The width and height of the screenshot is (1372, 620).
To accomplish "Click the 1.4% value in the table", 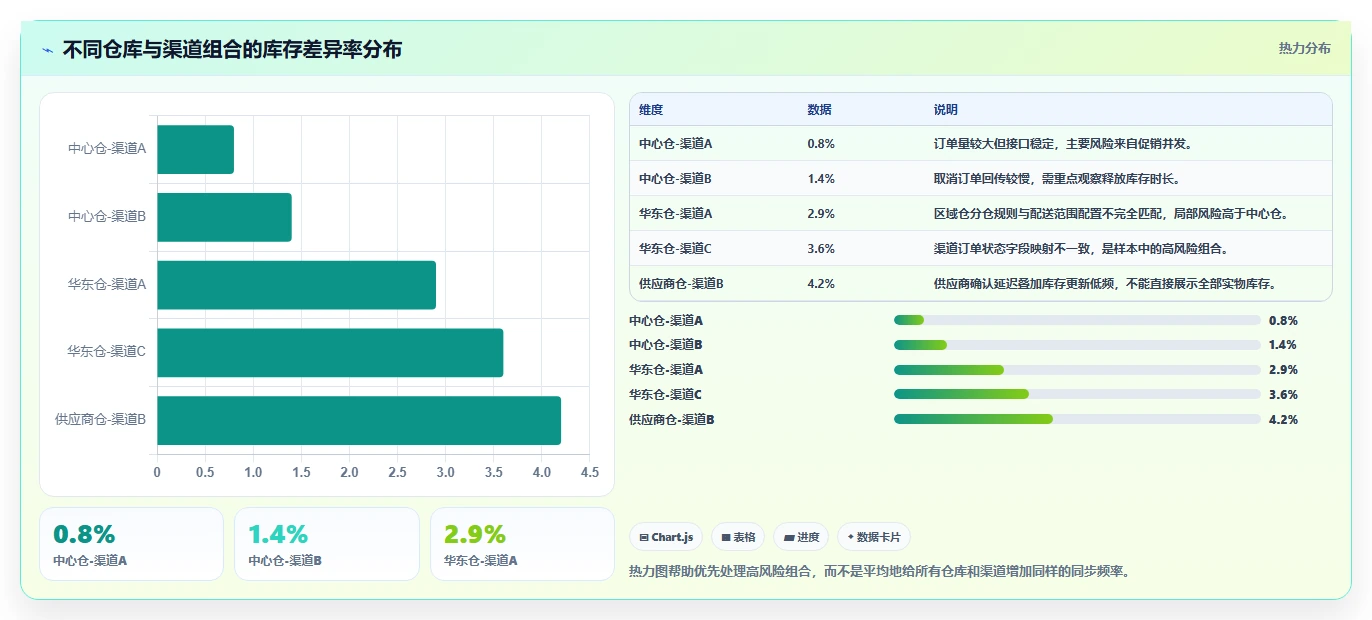I will (821, 179).
